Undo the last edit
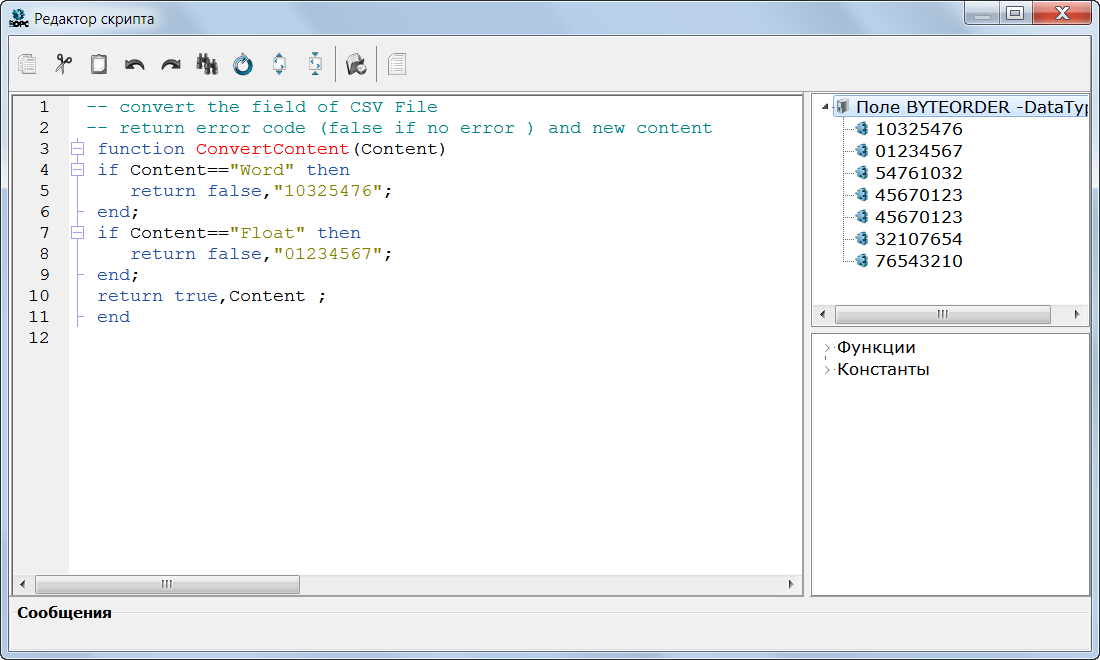Viewport: 1100px width, 660px height. pyautogui.click(x=135, y=65)
